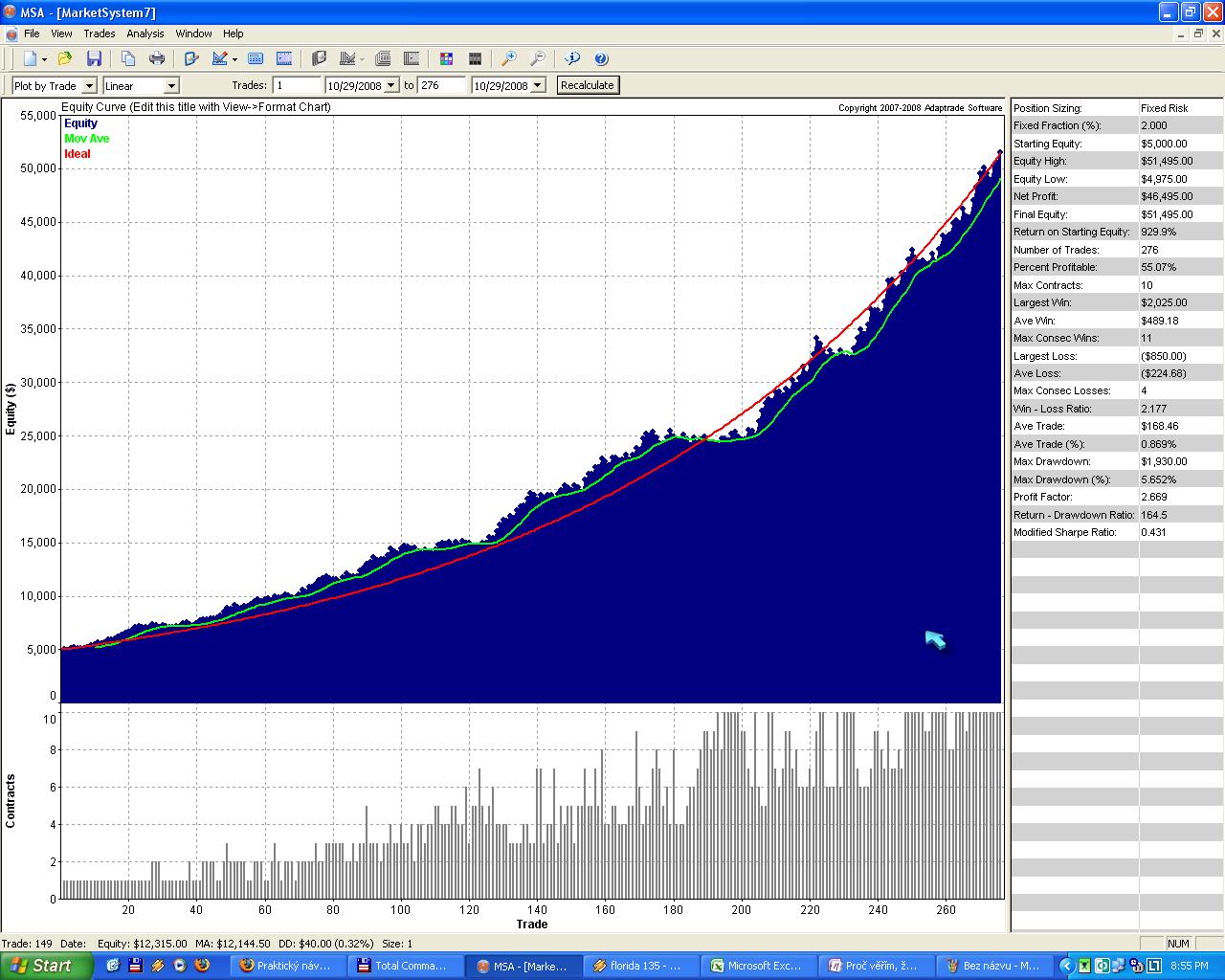Click the Zoom Out magnifier icon
The image size is (1225, 980).
pyautogui.click(x=538, y=59)
